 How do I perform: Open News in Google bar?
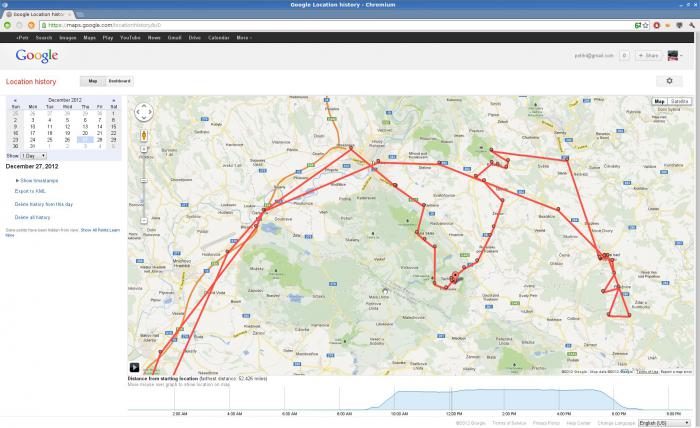[154, 38]
